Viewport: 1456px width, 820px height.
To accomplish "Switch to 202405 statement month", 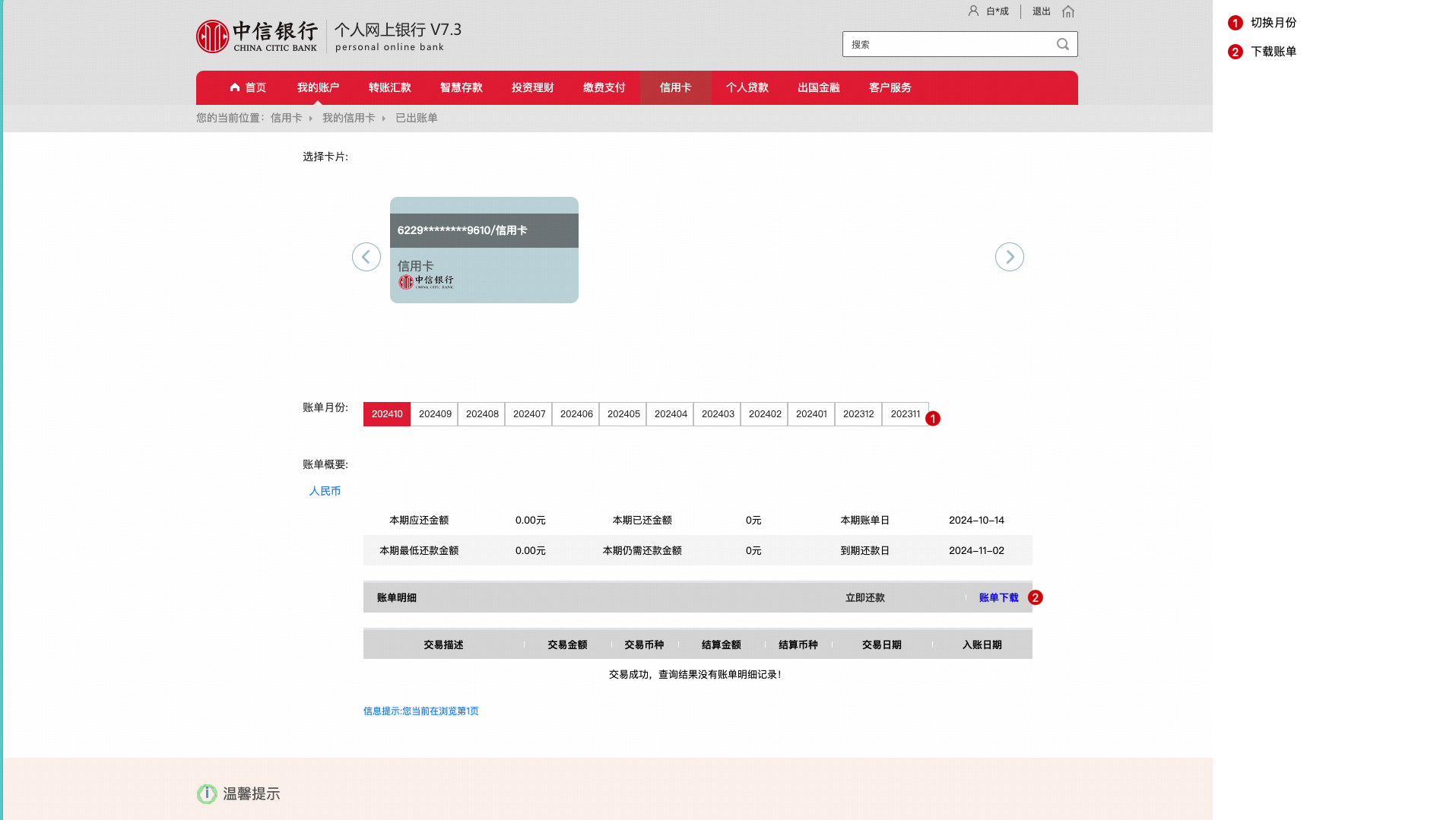I will [x=623, y=414].
